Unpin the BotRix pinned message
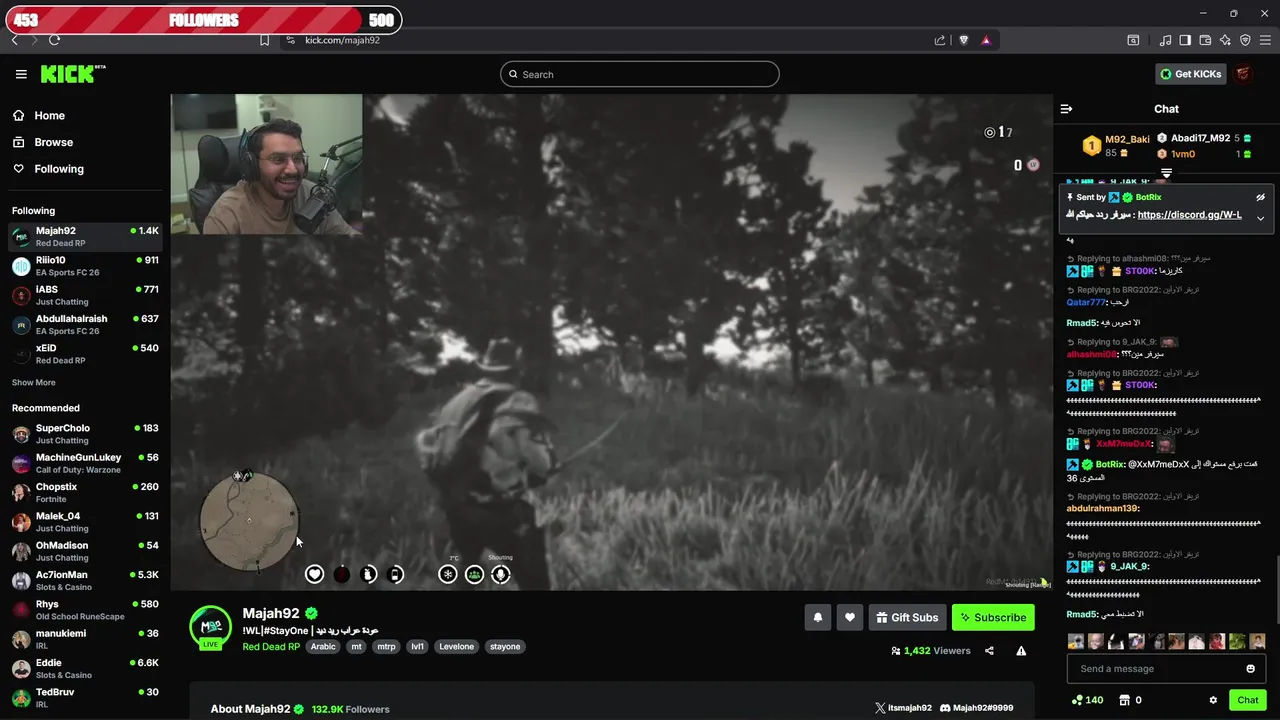 [x=1260, y=197]
